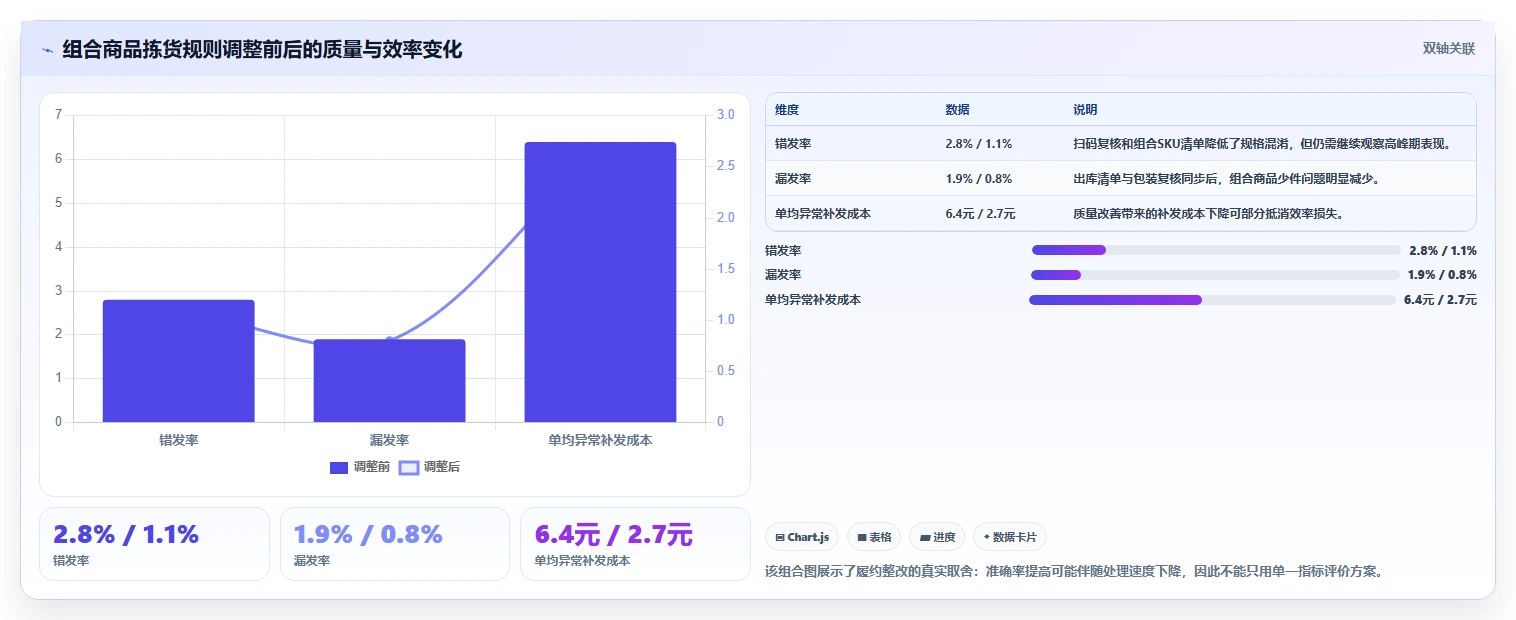Open the 6.4元 / 2.7元 data card
The width and height of the screenshot is (1516, 620).
click(x=635, y=544)
